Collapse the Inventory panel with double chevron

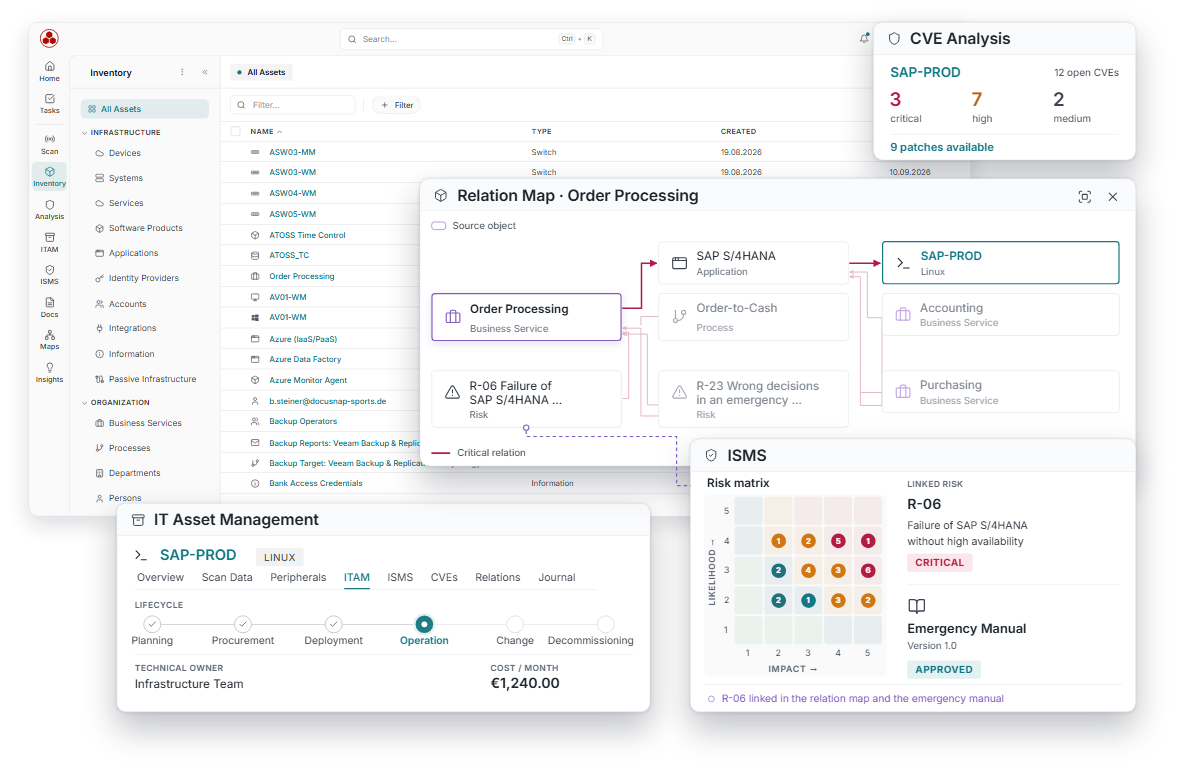click(205, 72)
